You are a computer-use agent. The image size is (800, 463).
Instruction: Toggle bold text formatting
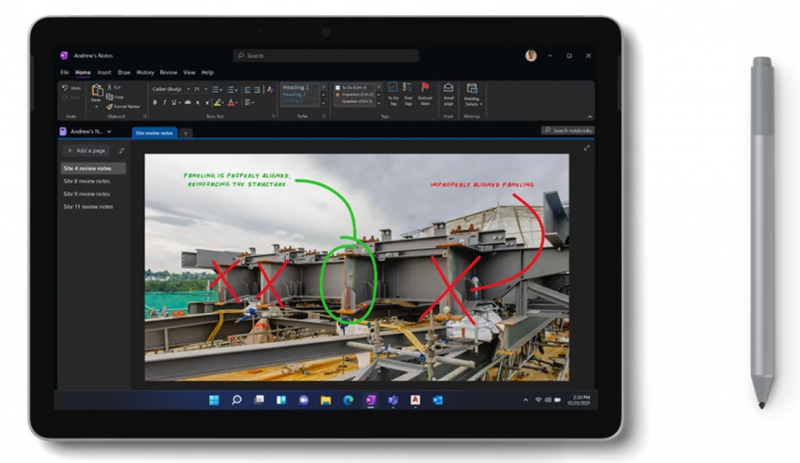pos(155,102)
